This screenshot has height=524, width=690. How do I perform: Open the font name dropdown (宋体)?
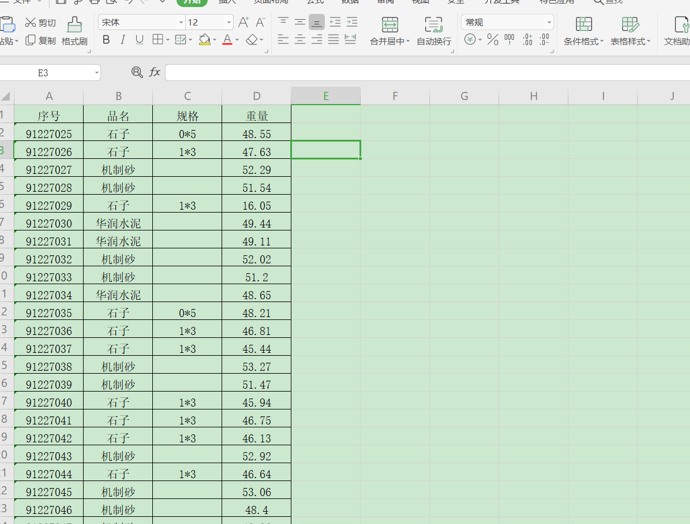point(181,22)
